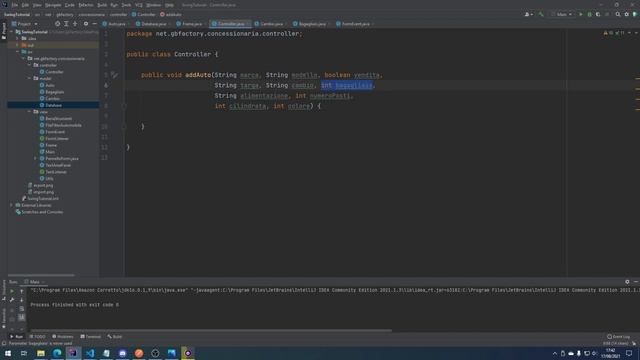The width and height of the screenshot is (640, 360).
Task: Click the locate-in-tree target icon in Project panel
Action: pos(58,24)
